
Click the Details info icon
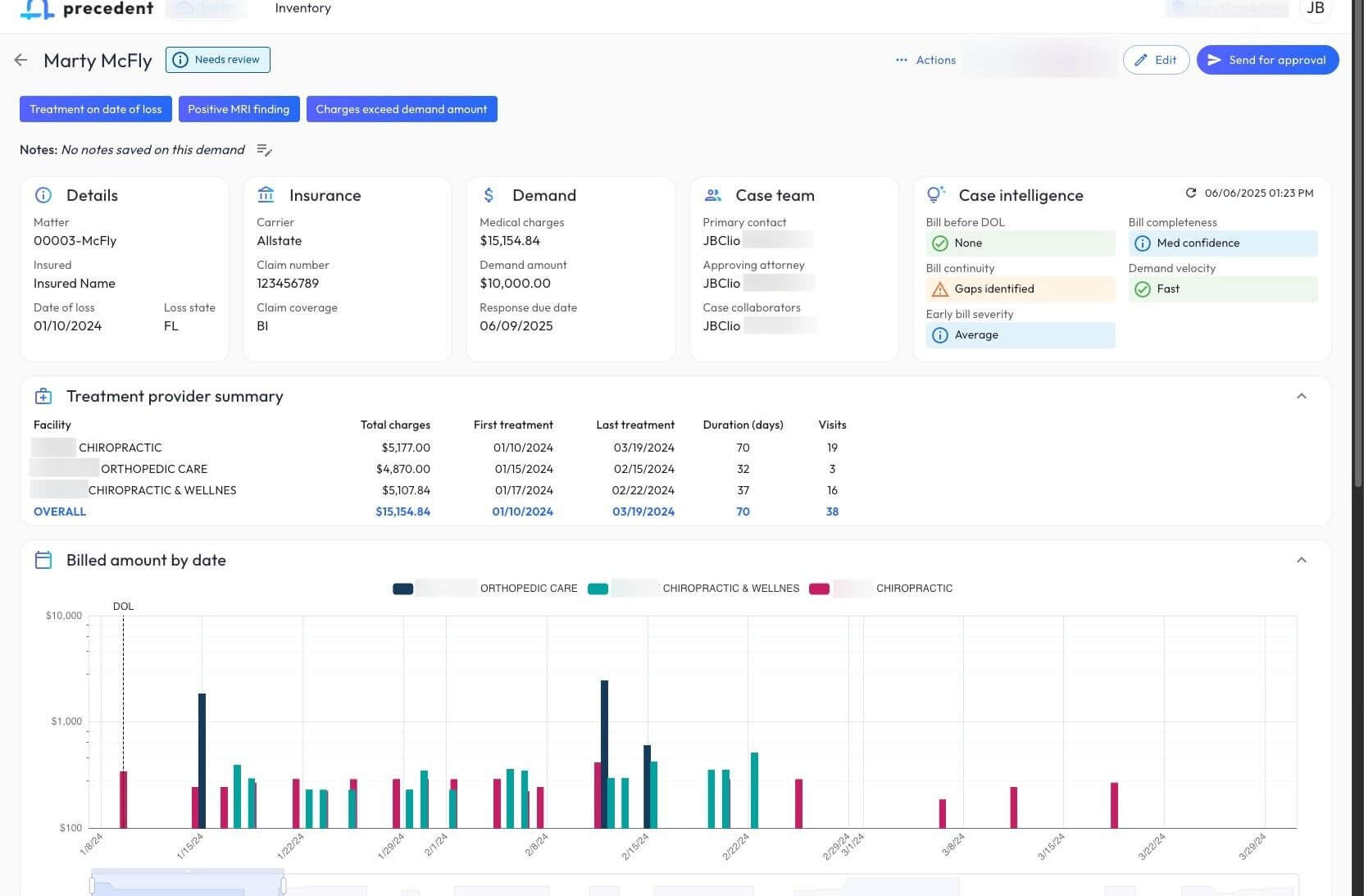pos(43,195)
